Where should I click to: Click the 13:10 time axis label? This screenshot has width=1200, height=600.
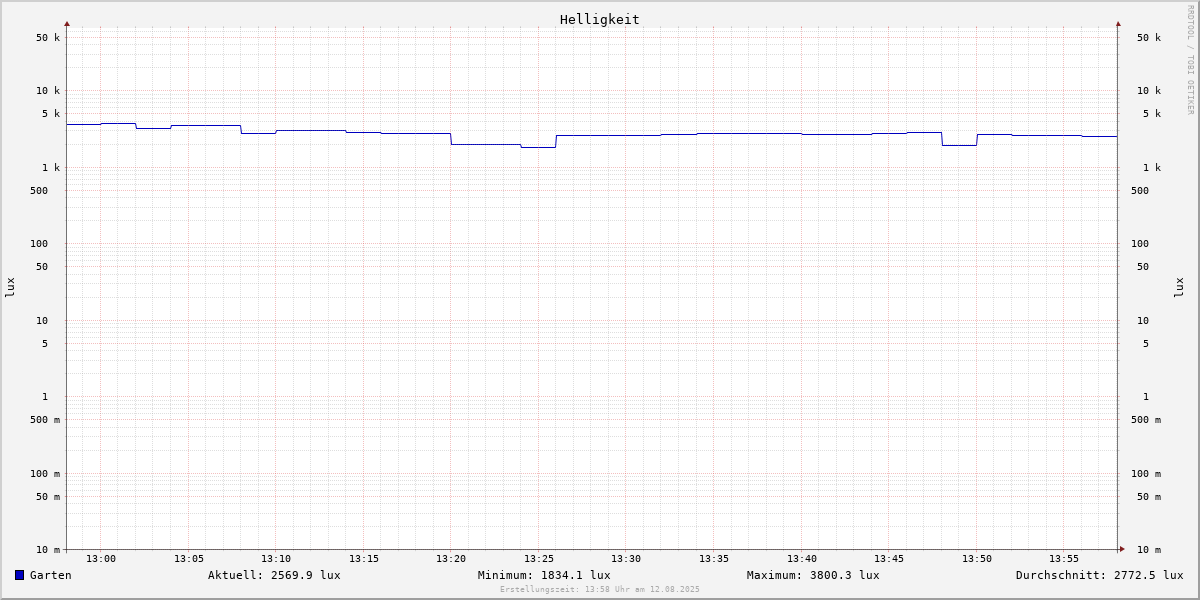(x=276, y=559)
